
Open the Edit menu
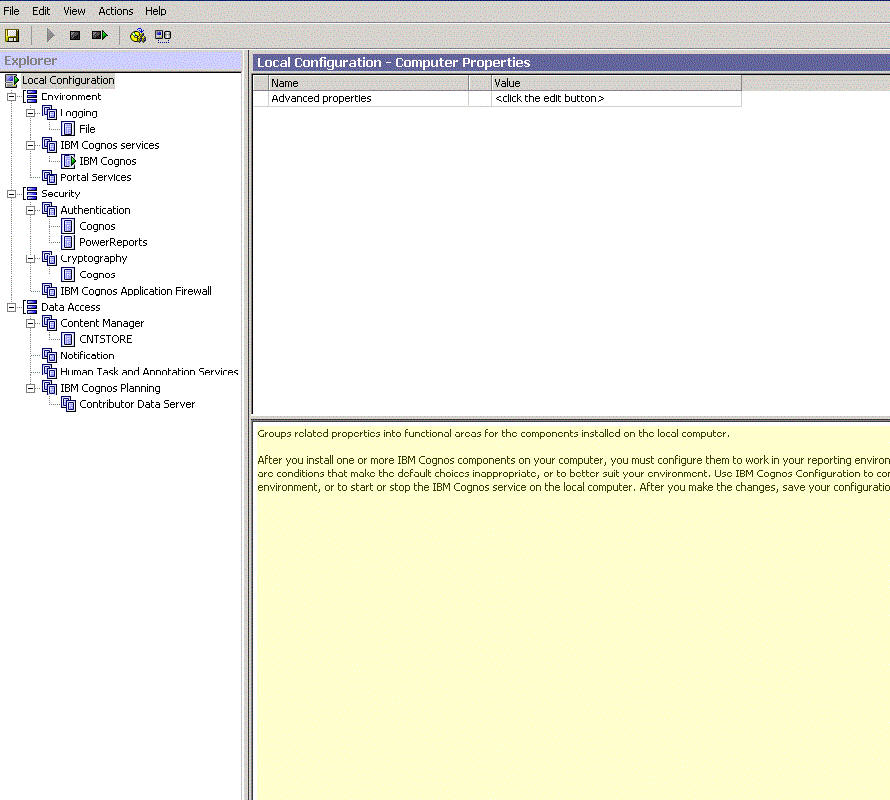(41, 11)
